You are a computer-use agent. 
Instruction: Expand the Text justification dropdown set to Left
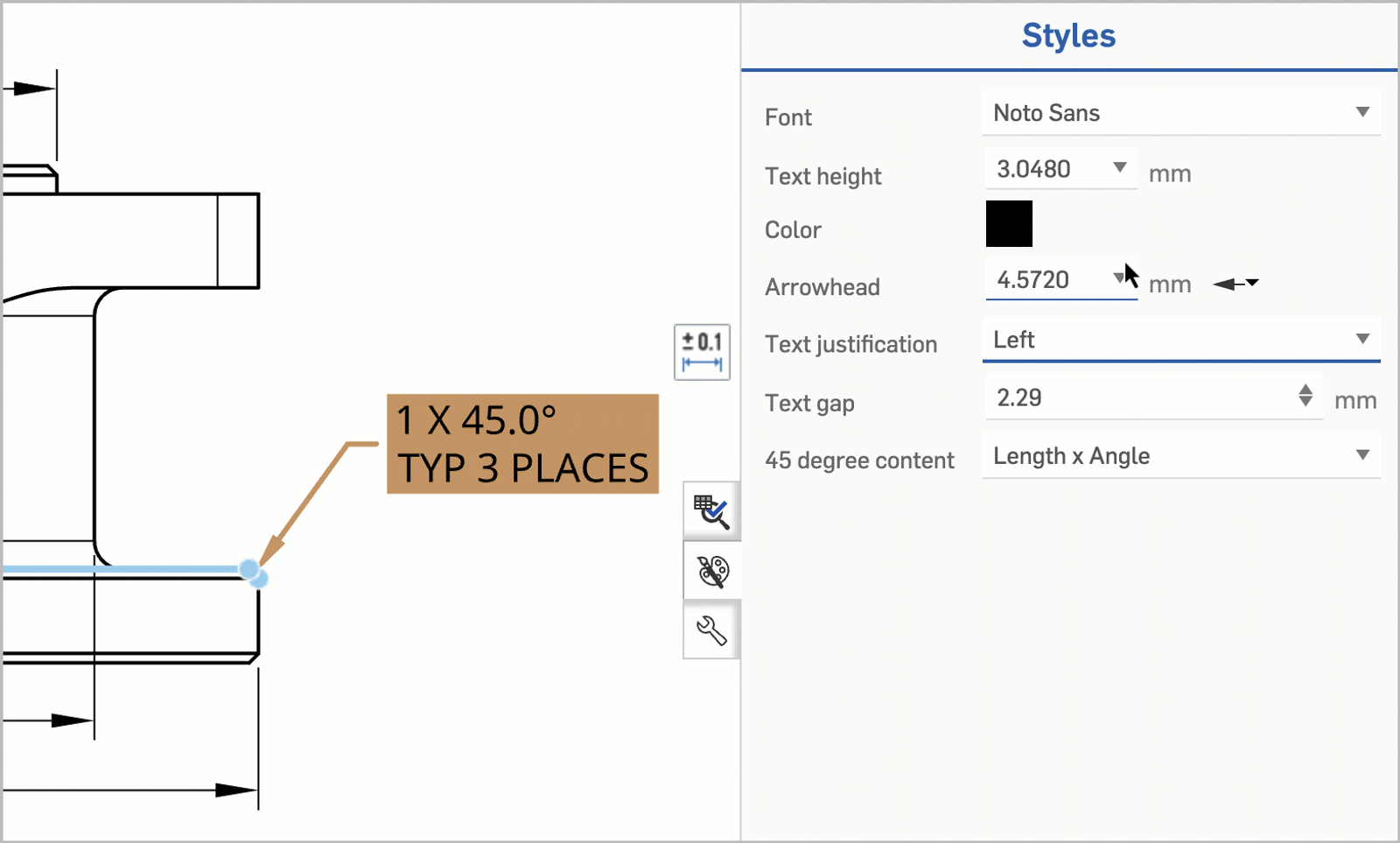1361,339
